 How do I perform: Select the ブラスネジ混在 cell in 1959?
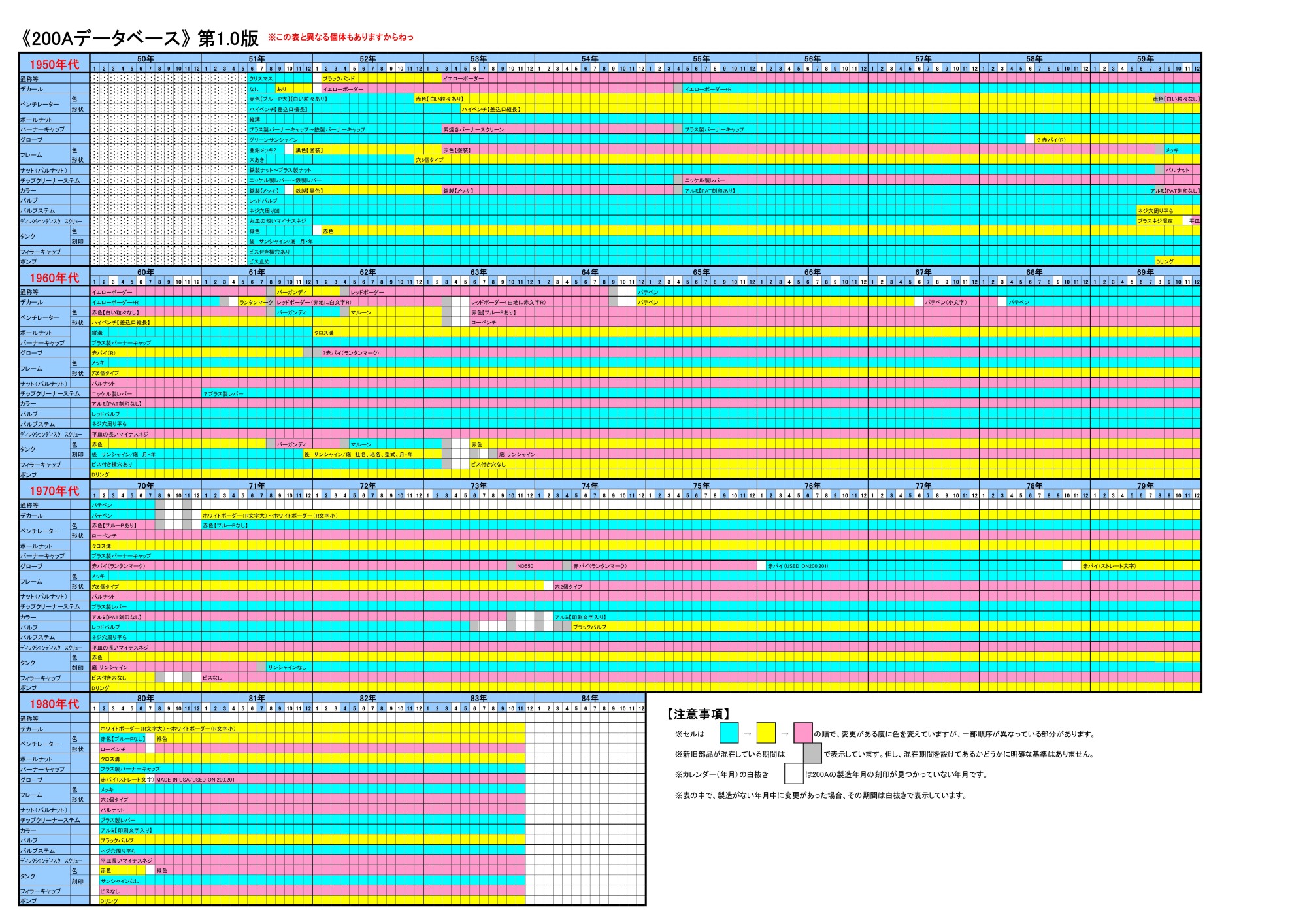[x=1155, y=221]
